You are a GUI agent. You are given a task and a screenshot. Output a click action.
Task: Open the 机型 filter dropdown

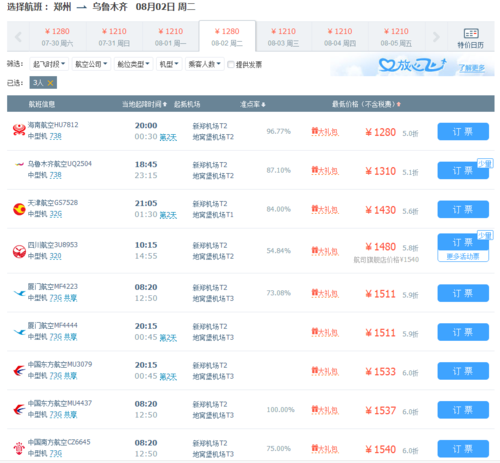(169, 64)
